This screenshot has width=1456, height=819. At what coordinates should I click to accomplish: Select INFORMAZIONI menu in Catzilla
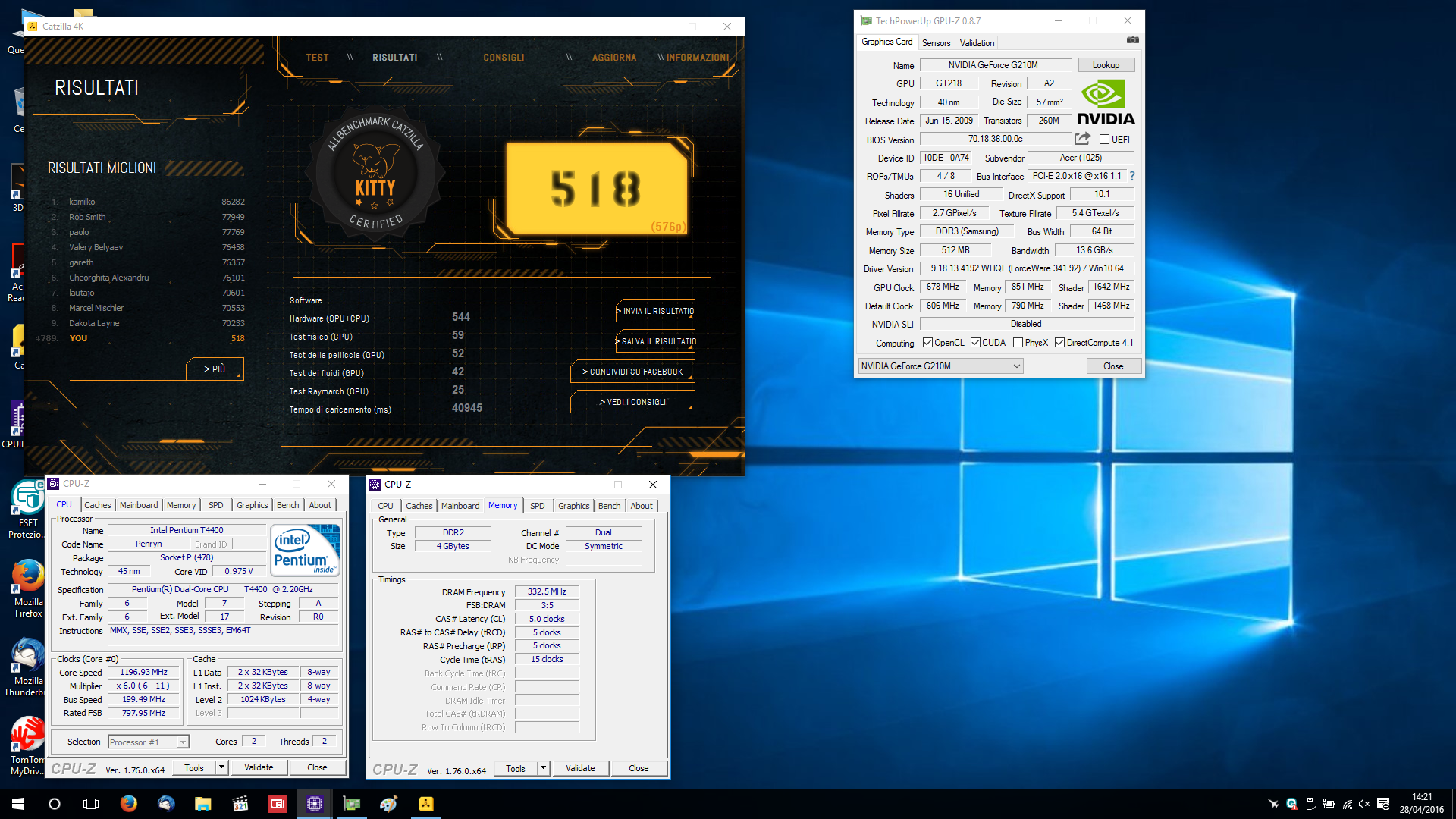click(x=698, y=58)
